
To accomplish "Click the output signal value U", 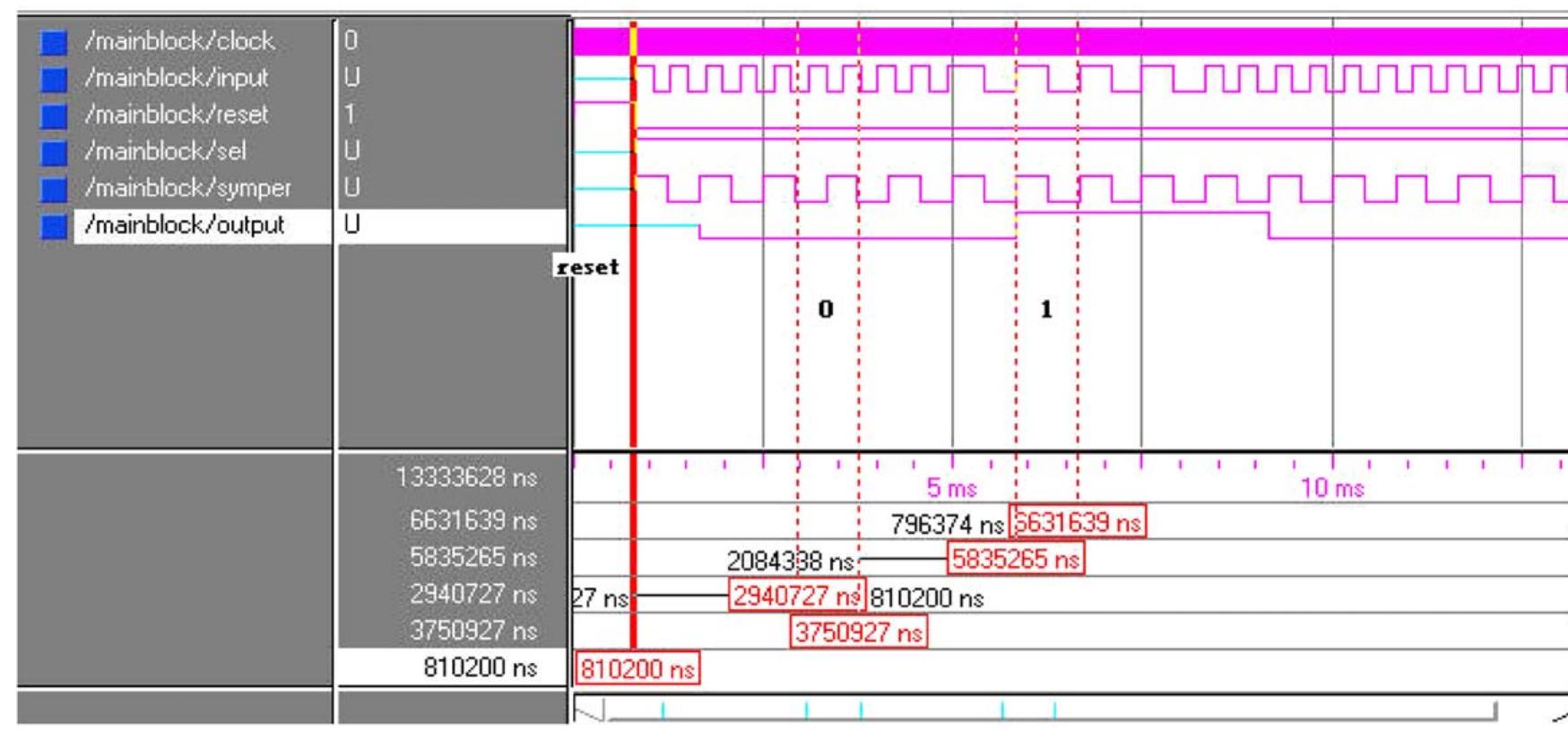I will click(x=351, y=225).
